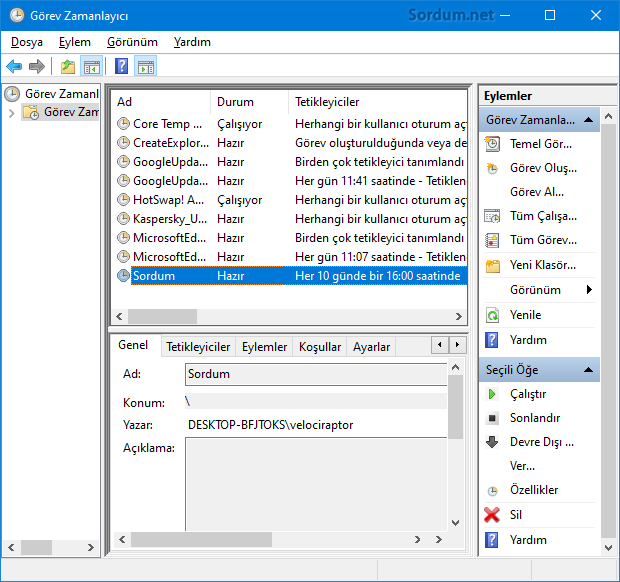This screenshot has width=620, height=582.
Task: Open the Eylem menu
Action: [75, 42]
